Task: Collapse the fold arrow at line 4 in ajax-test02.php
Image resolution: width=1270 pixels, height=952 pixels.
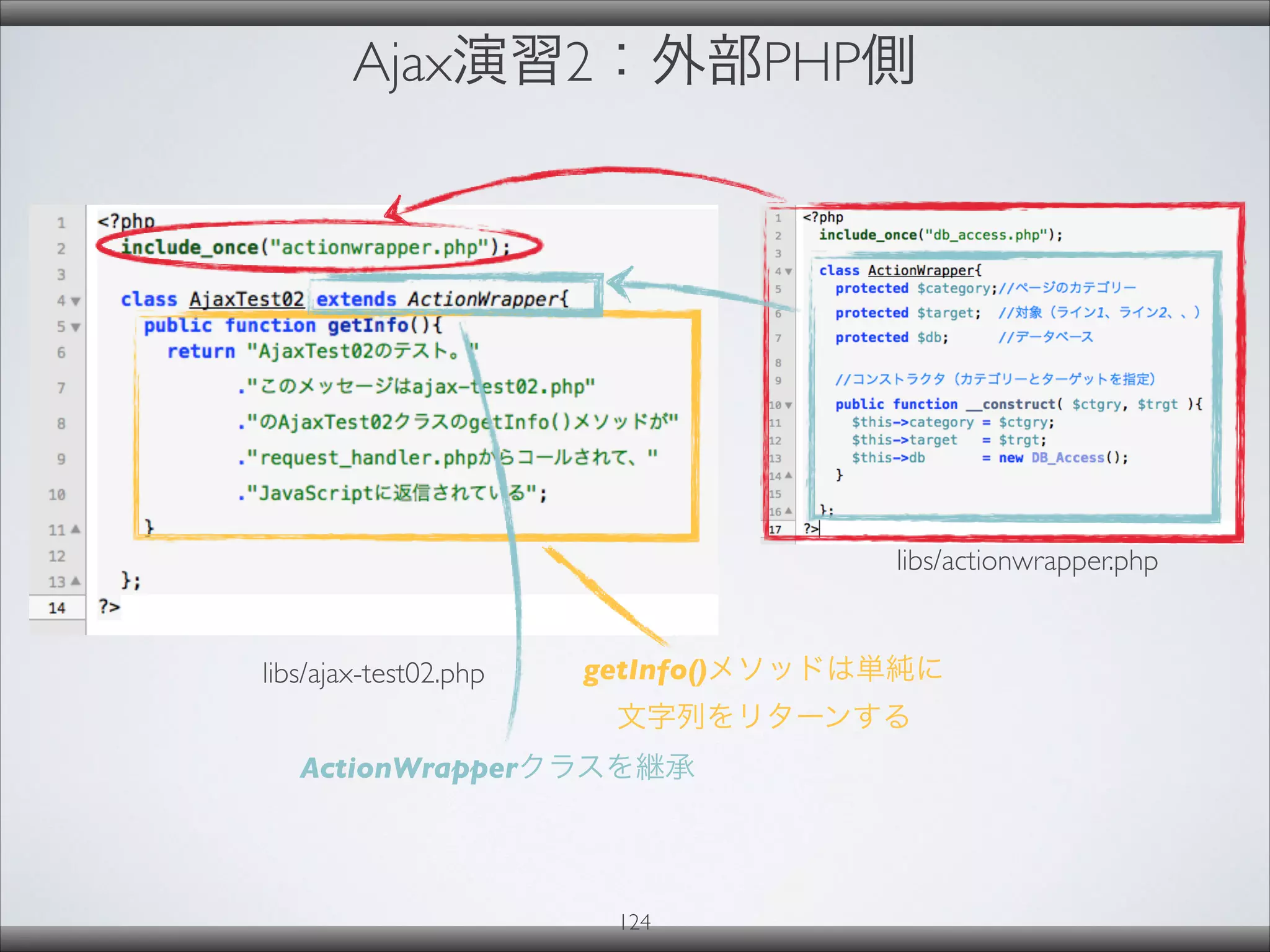Action: click(76, 301)
